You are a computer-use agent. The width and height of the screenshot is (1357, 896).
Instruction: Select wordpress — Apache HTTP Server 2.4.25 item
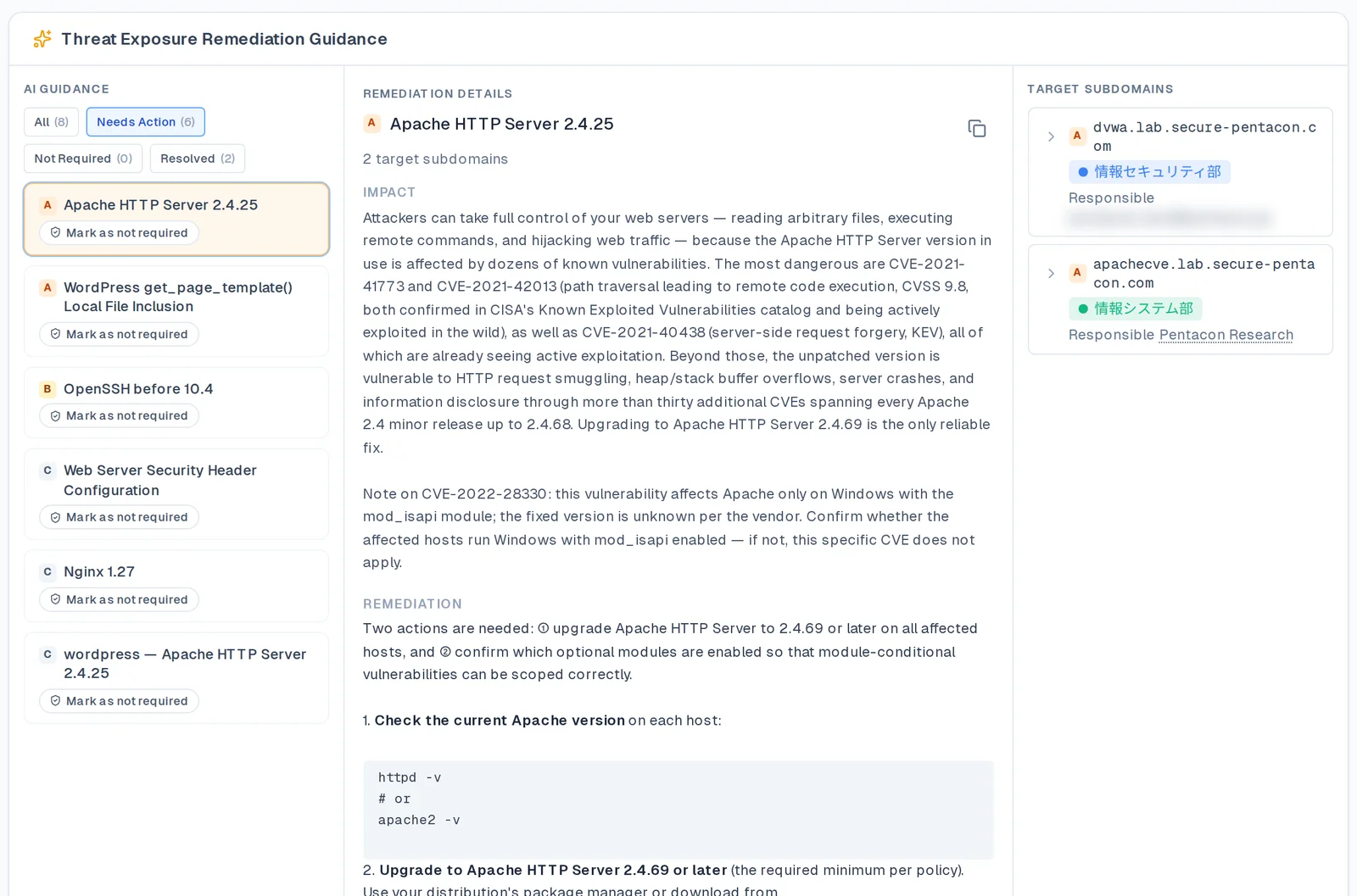(176, 678)
